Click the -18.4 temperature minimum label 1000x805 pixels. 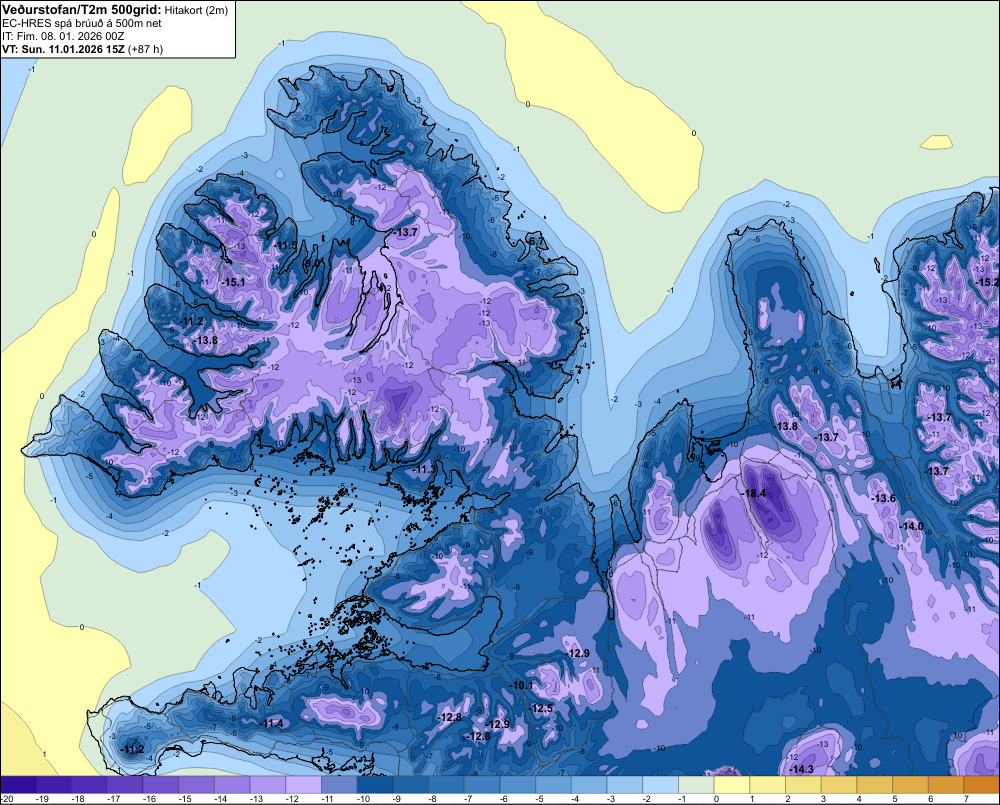pyautogui.click(x=754, y=493)
